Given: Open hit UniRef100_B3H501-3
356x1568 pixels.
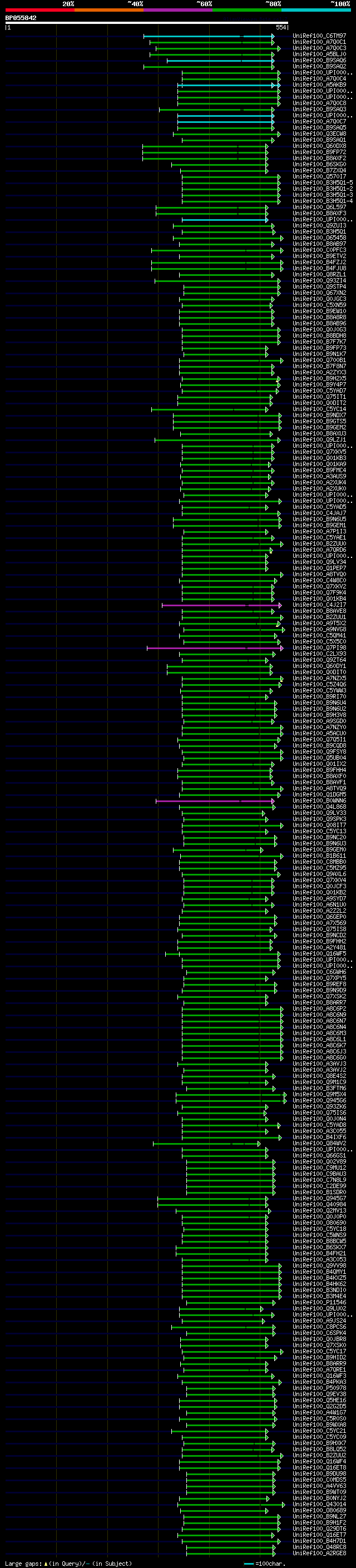Looking at the screenshot, I should (323, 195).
